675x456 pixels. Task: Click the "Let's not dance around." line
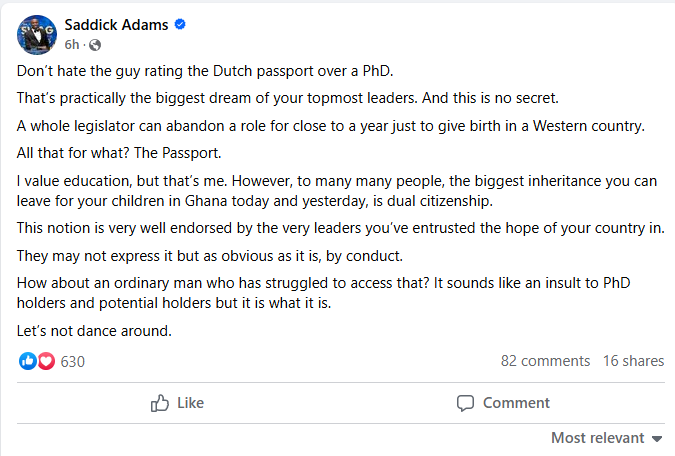tap(94, 330)
